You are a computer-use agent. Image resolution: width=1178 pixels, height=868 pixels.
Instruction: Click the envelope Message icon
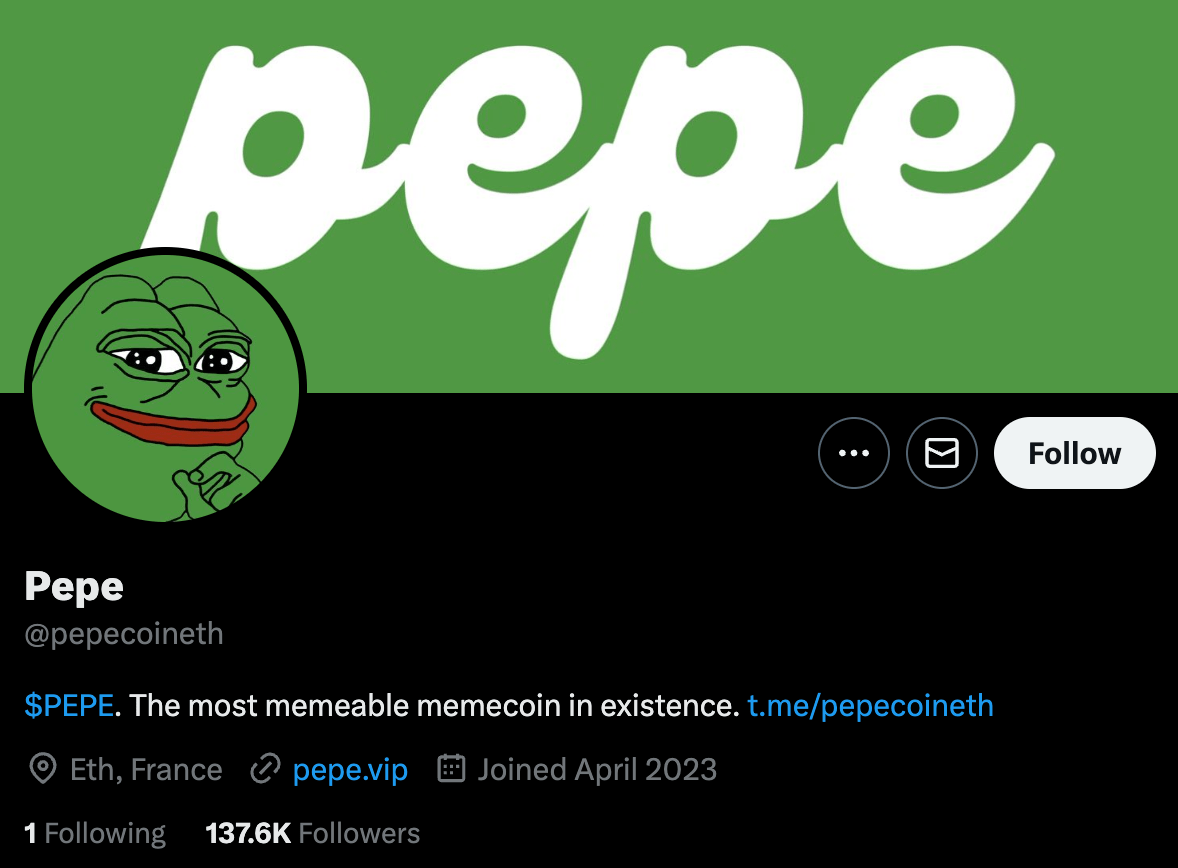coord(941,453)
